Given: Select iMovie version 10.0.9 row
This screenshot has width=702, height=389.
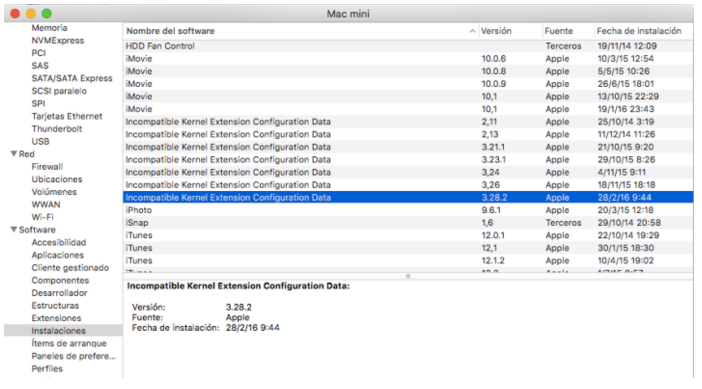Looking at the screenshot, I should [x=408, y=84].
